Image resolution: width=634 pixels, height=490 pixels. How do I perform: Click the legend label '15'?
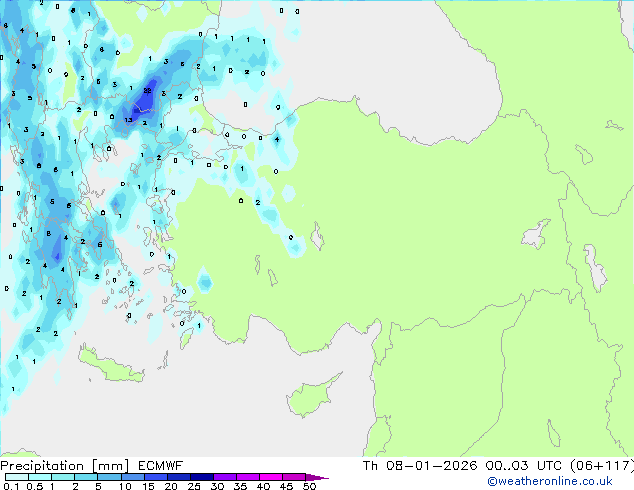pyautogui.click(x=148, y=486)
